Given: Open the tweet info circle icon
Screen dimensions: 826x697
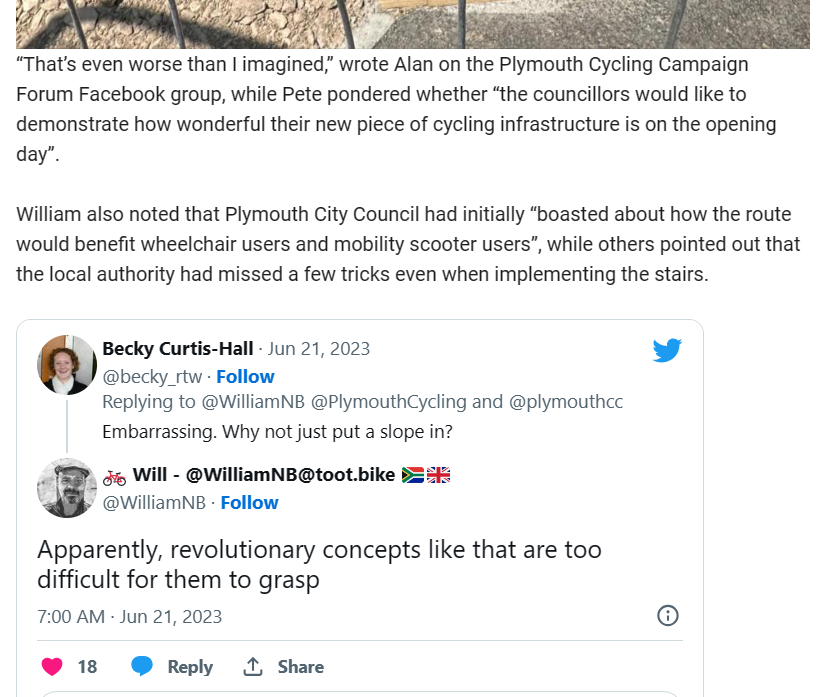Looking at the screenshot, I should point(668,615).
